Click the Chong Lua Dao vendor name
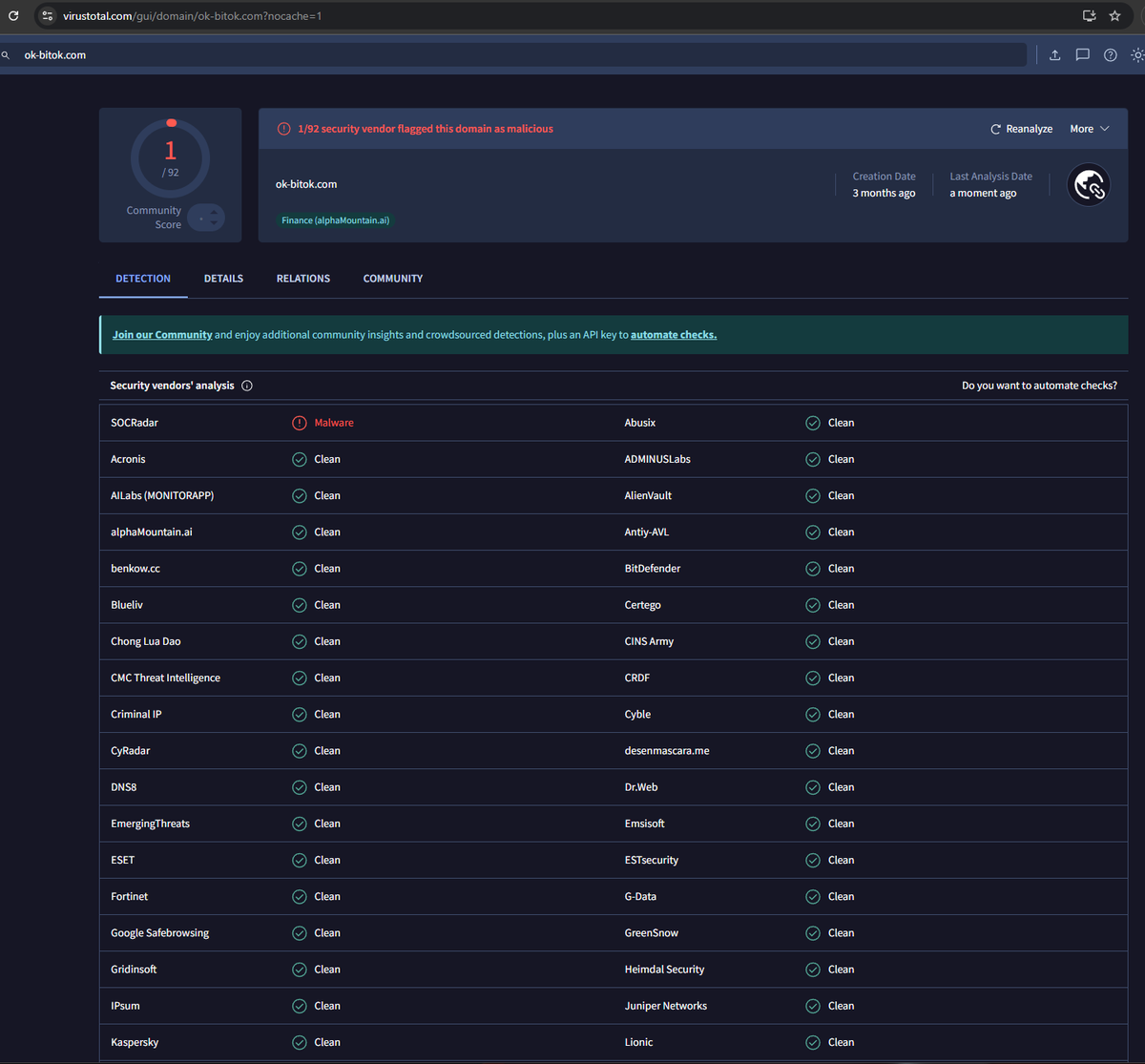Screen dimensions: 1145x1064 pyautogui.click(x=146, y=641)
